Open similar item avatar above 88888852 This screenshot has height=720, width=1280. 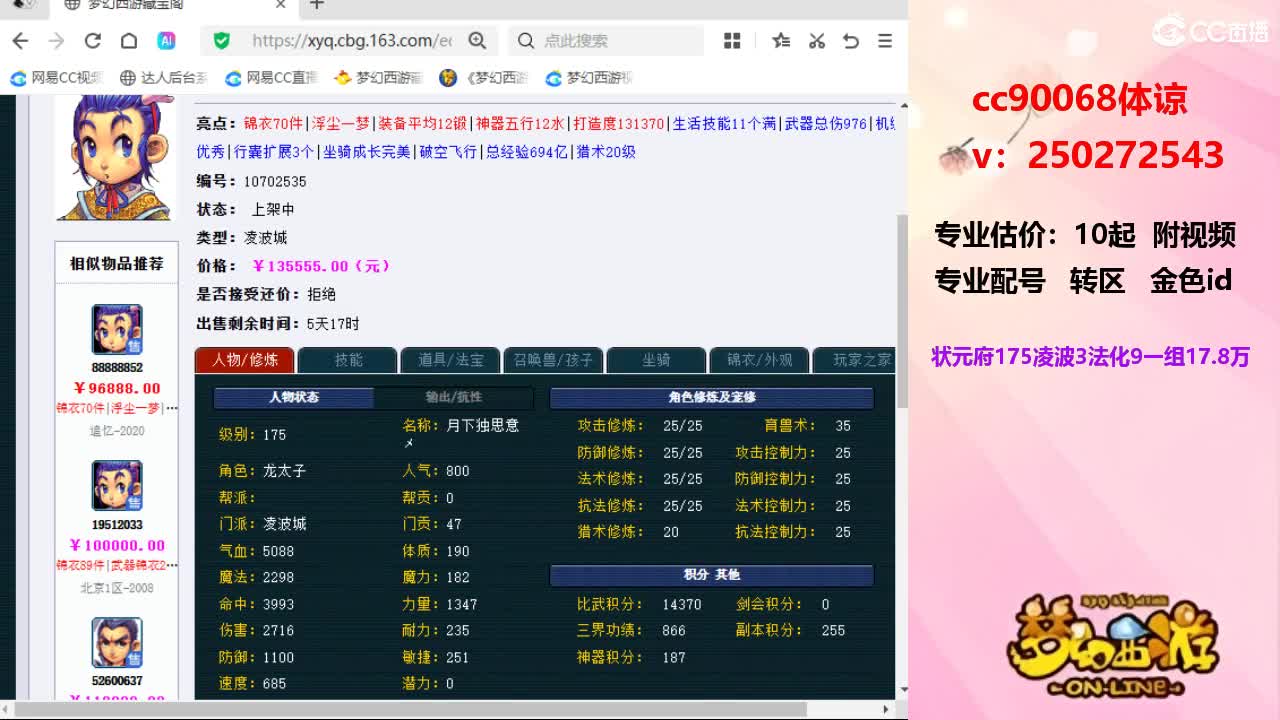(117, 331)
